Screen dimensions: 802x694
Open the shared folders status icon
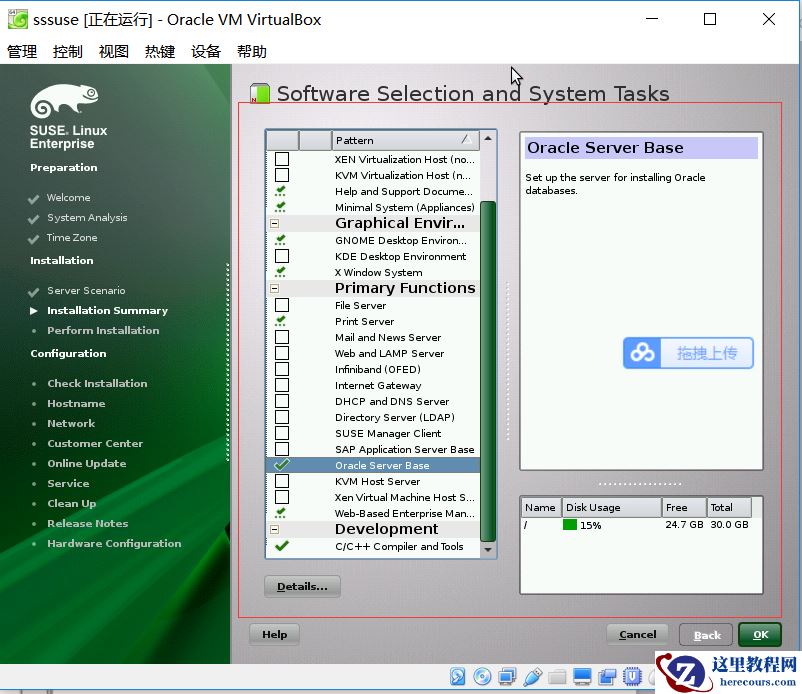[x=558, y=677]
